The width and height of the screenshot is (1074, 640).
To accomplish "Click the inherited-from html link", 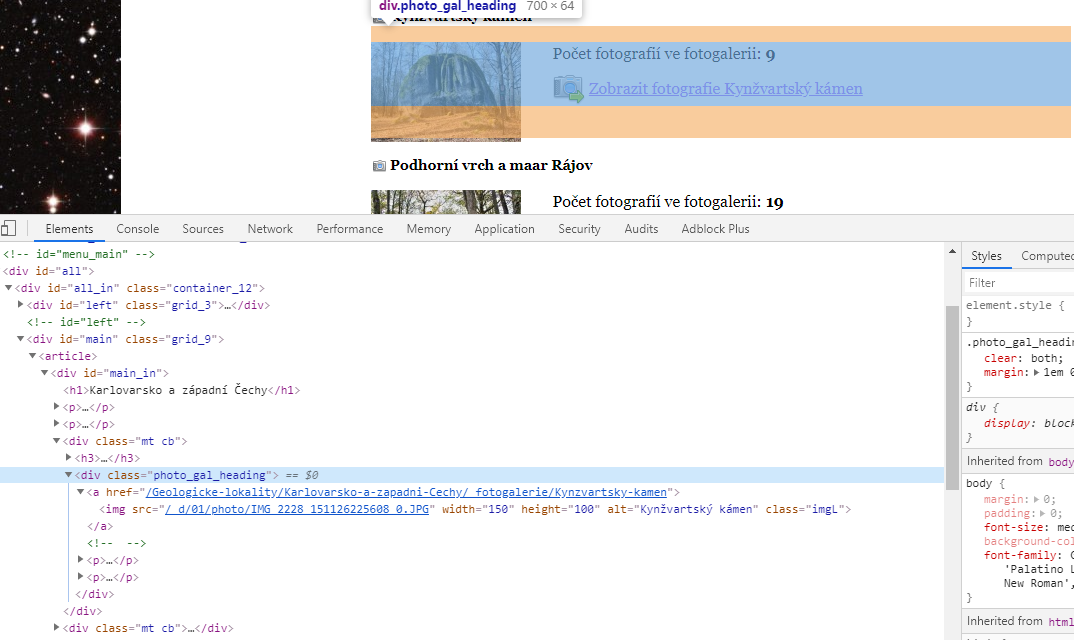I will (1061, 621).
